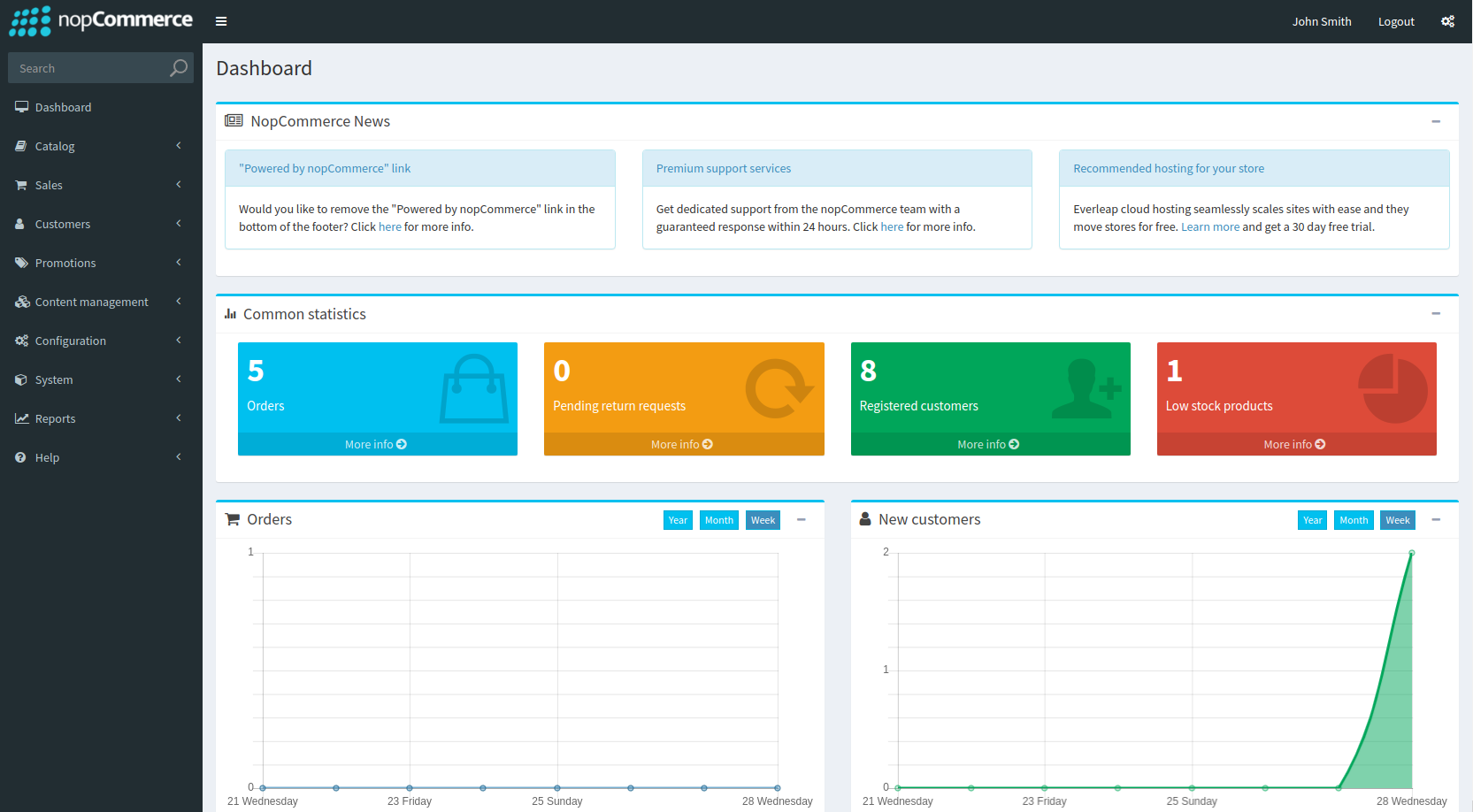Expand the Catalog sidebar menu
The height and width of the screenshot is (812, 1473).
[99, 146]
